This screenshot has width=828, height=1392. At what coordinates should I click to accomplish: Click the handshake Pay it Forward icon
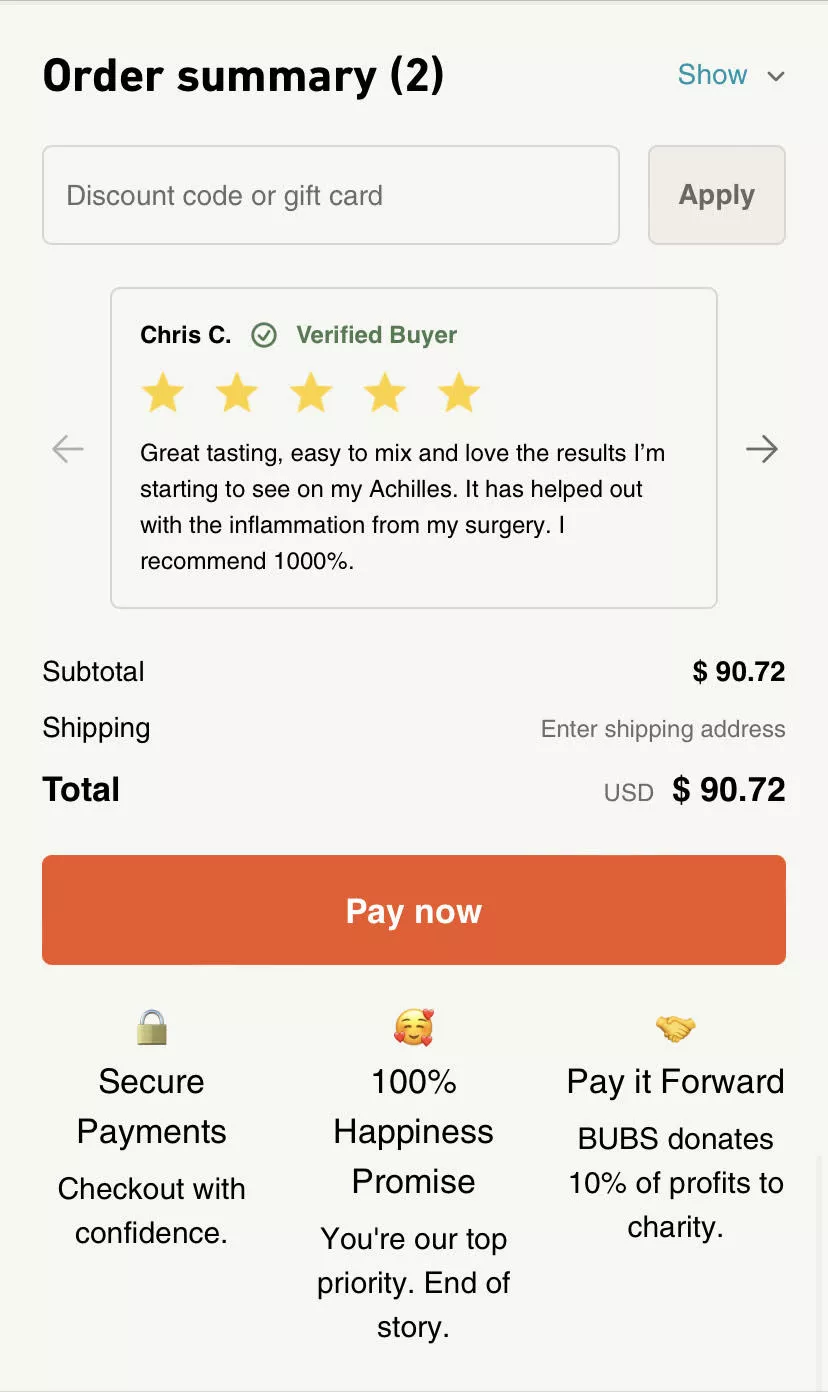click(x=676, y=1027)
